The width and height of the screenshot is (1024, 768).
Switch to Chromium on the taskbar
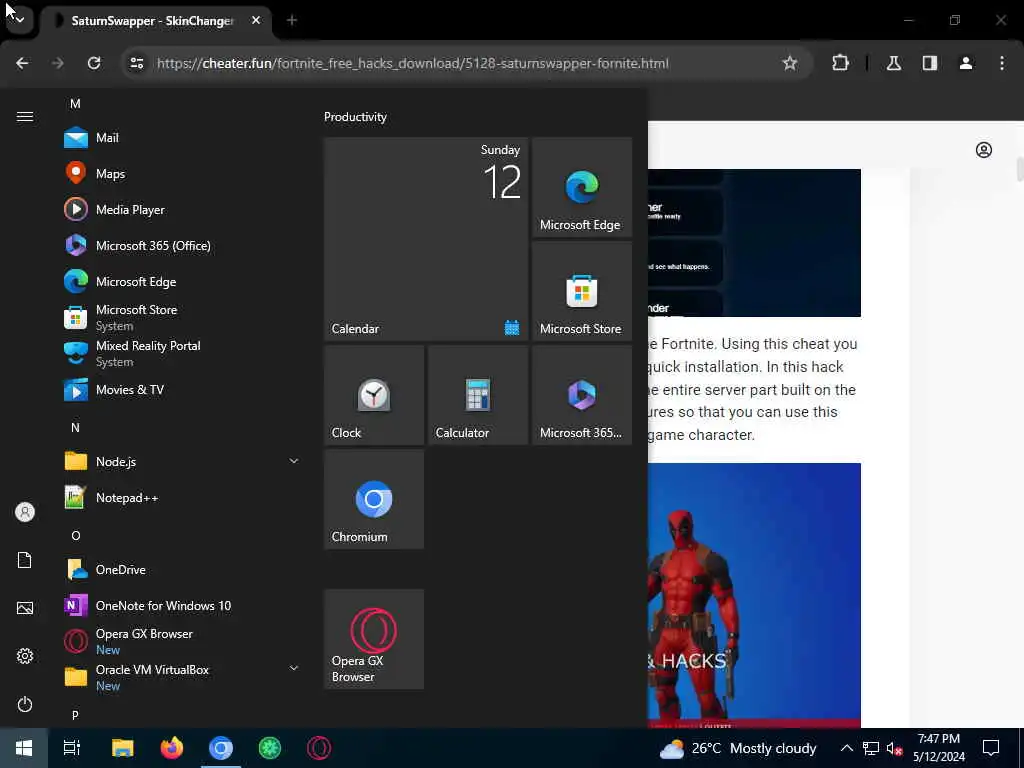pos(221,748)
